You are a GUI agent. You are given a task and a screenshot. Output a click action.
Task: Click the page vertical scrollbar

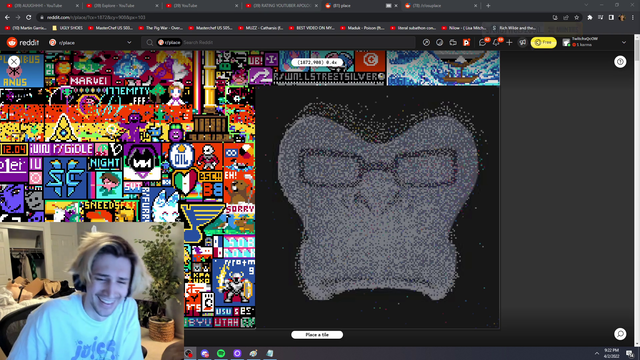pos(637,190)
